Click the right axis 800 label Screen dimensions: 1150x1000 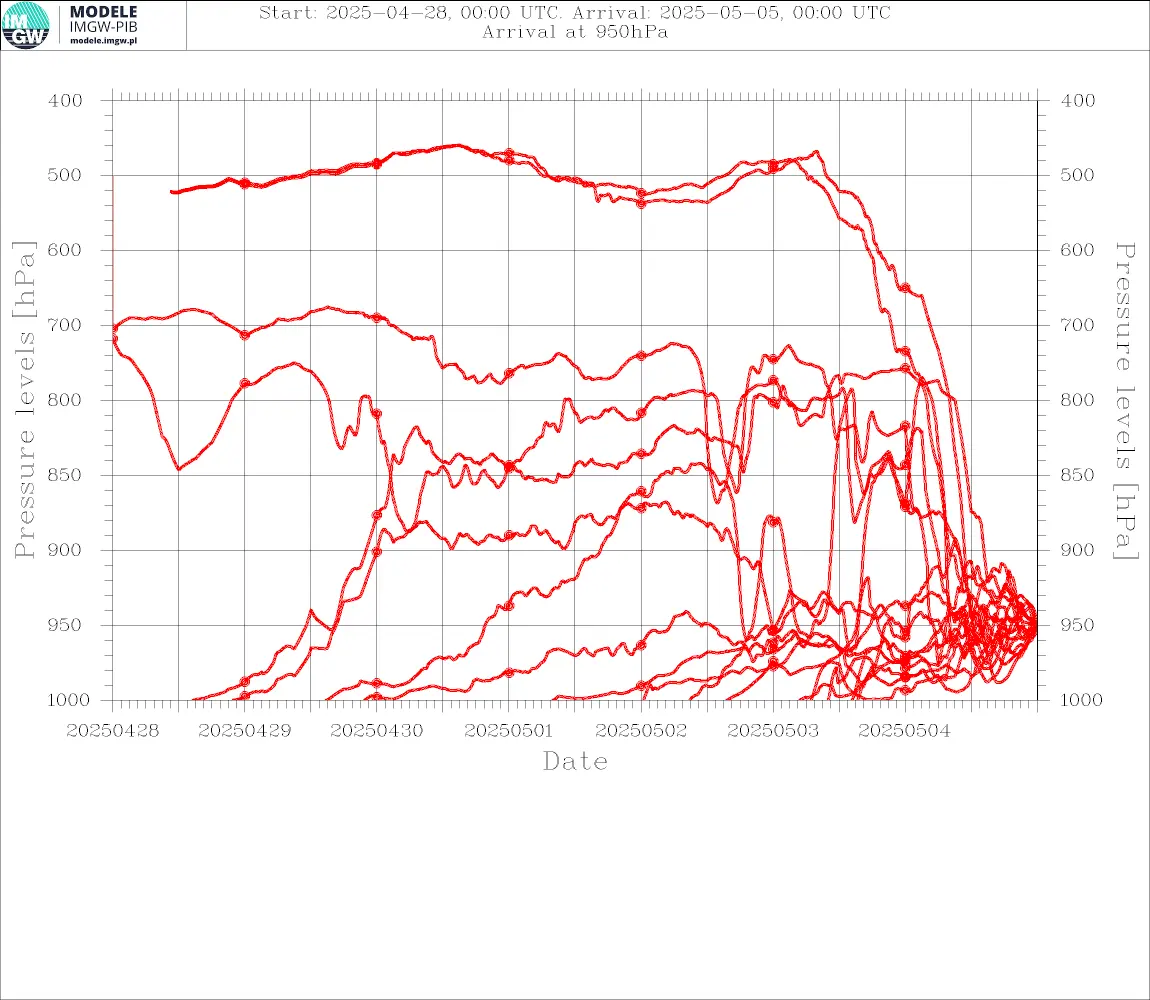[x=1077, y=401]
